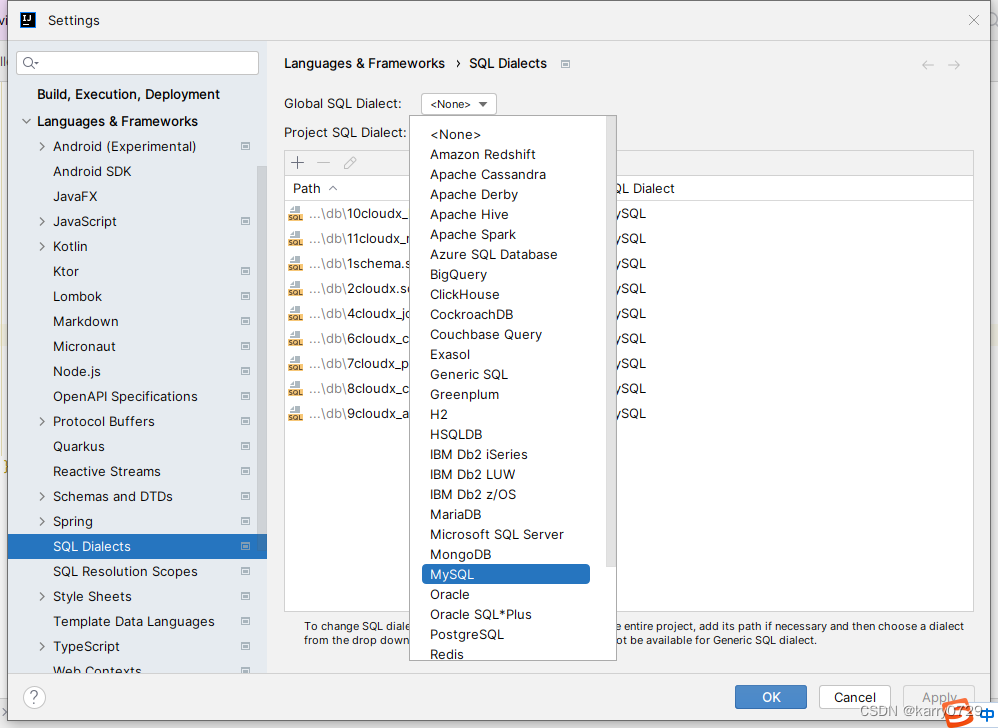Click the SQL file icon beside 10cloudx path
Viewport: 998px width, 728px height.
[295, 213]
